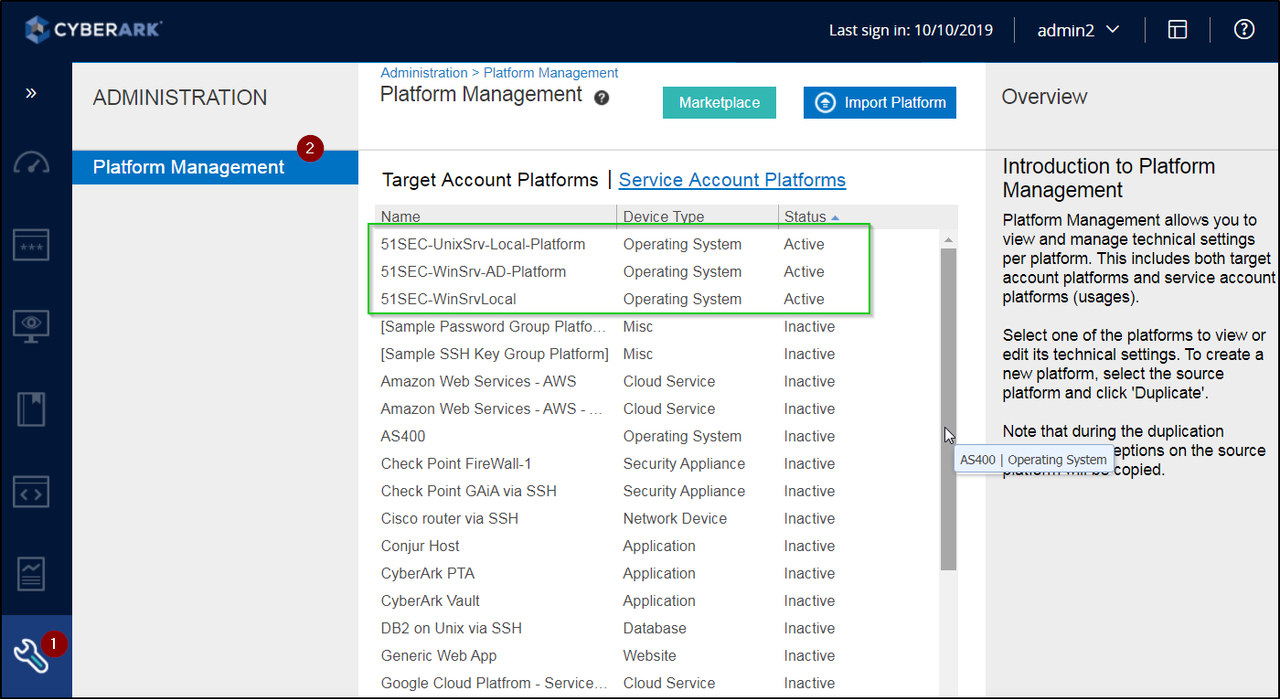Open the Accounts password icon in sidebar
The image size is (1280, 699).
[31, 245]
